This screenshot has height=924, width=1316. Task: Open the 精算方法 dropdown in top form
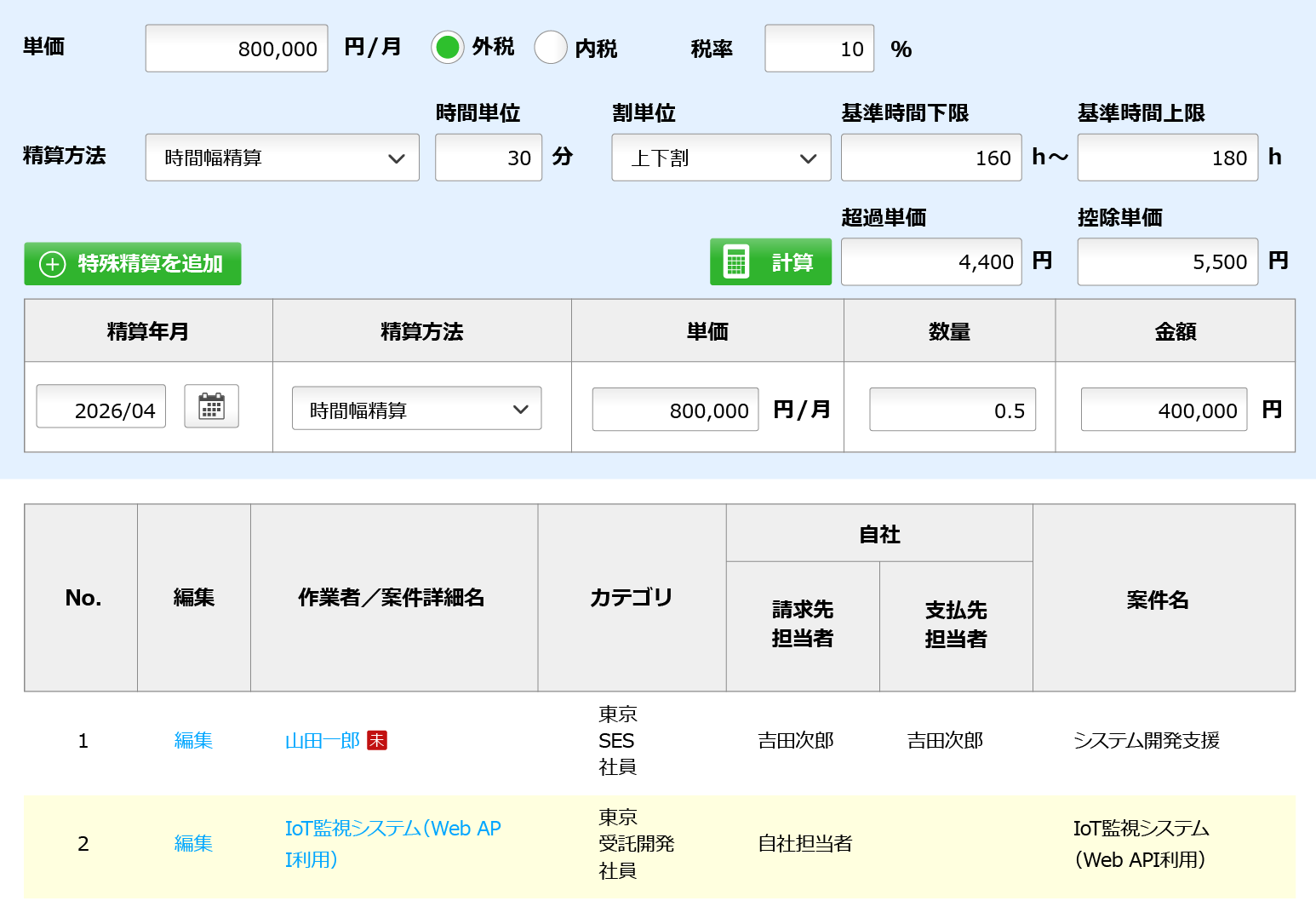[x=282, y=158]
